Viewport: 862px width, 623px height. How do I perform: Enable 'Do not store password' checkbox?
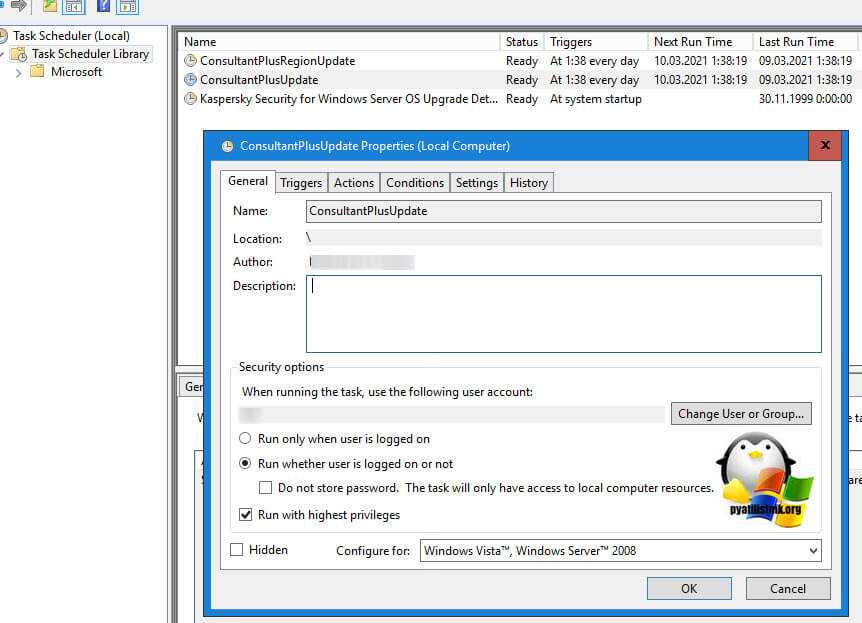click(x=266, y=488)
